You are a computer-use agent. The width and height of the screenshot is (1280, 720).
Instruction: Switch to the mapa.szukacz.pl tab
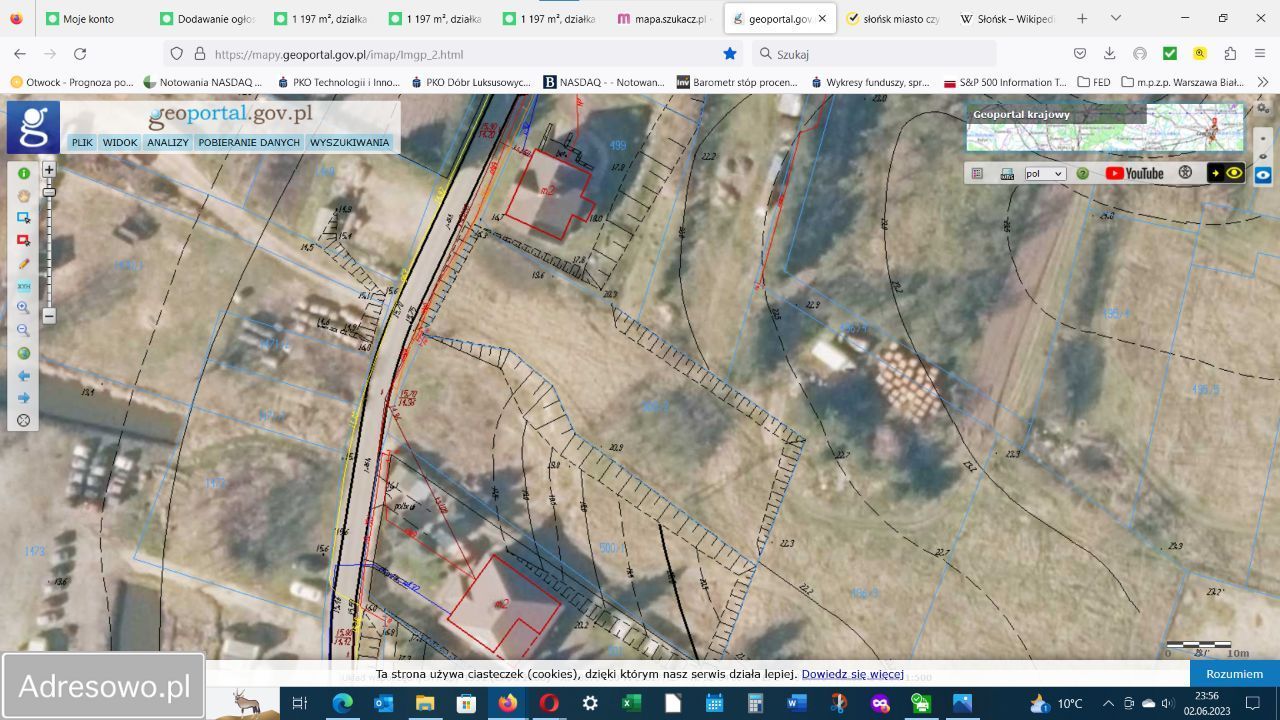click(x=664, y=19)
